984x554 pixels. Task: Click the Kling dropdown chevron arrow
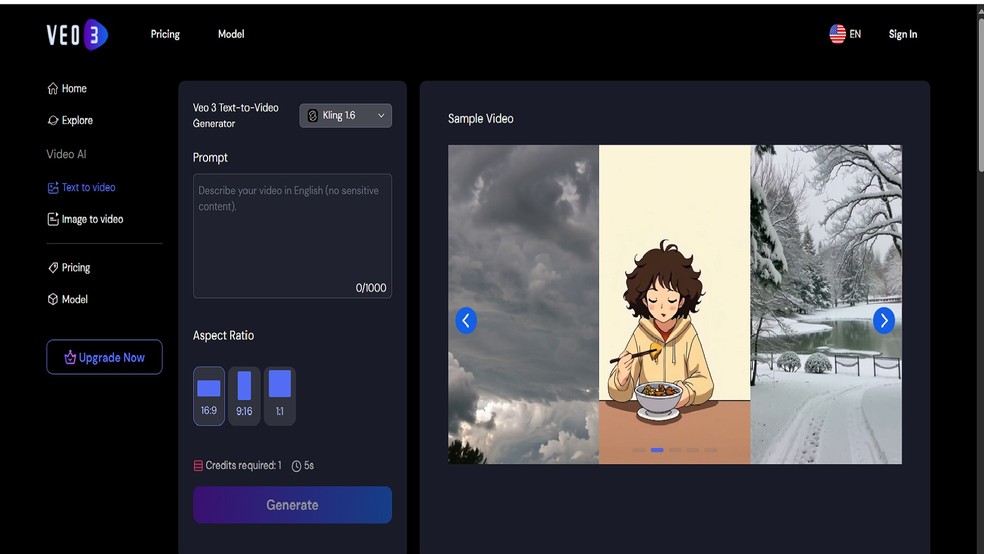tap(381, 115)
